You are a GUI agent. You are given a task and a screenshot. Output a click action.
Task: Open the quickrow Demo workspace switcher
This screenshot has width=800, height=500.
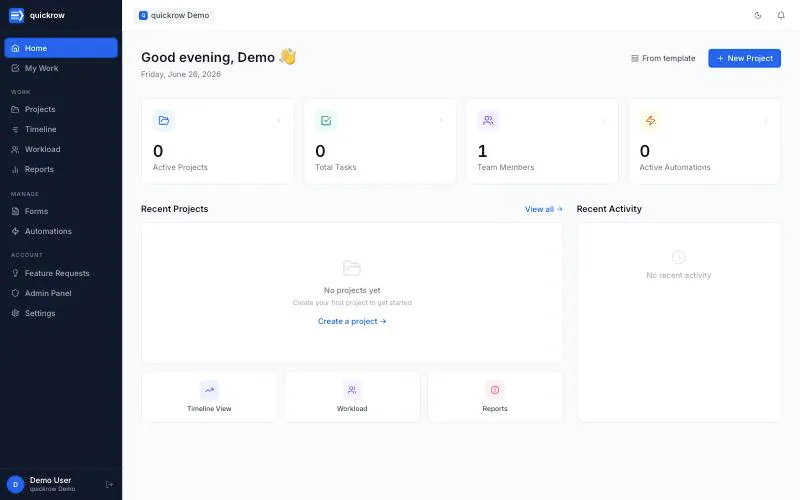(x=174, y=15)
